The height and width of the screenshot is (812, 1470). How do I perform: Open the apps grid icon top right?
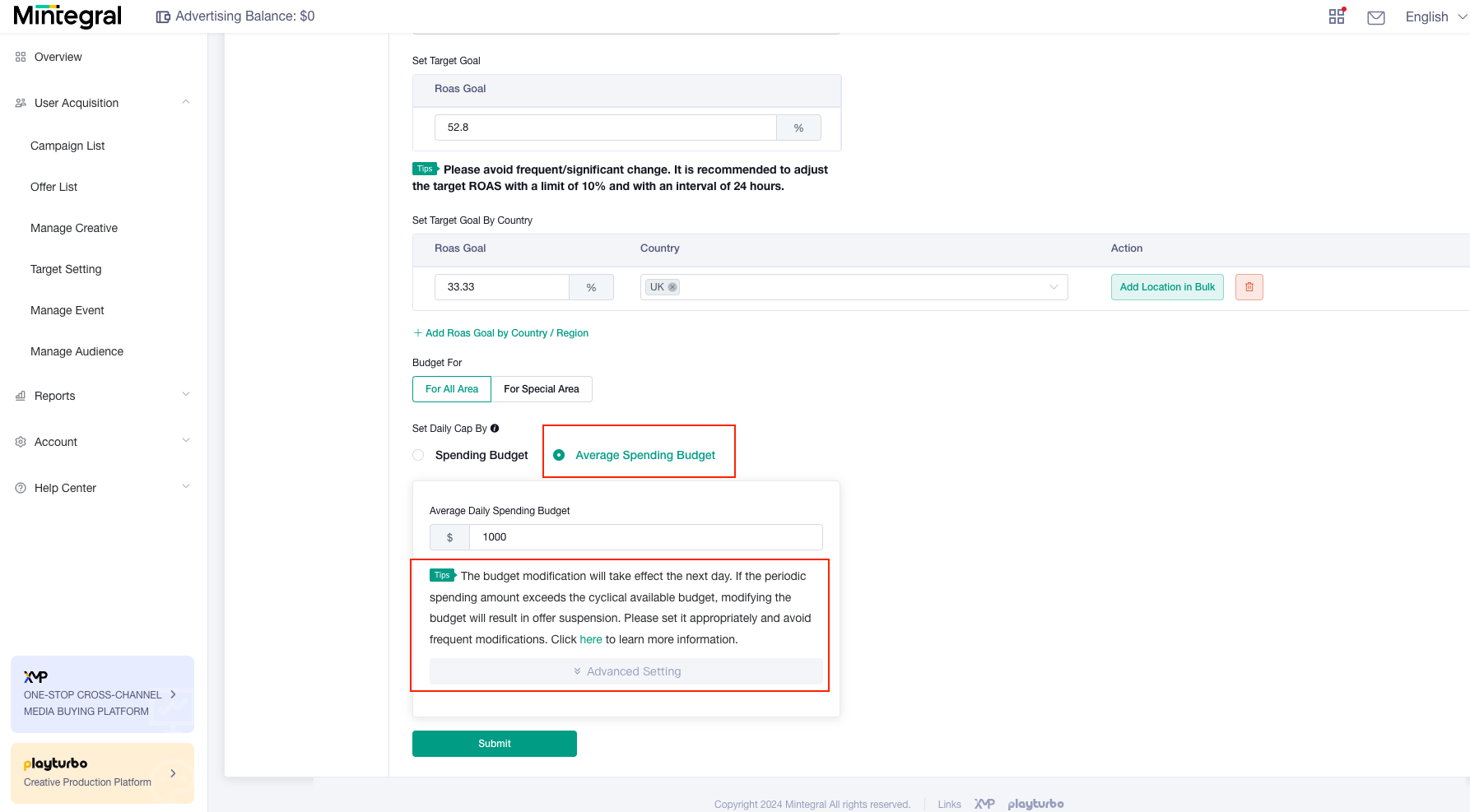coord(1336,16)
